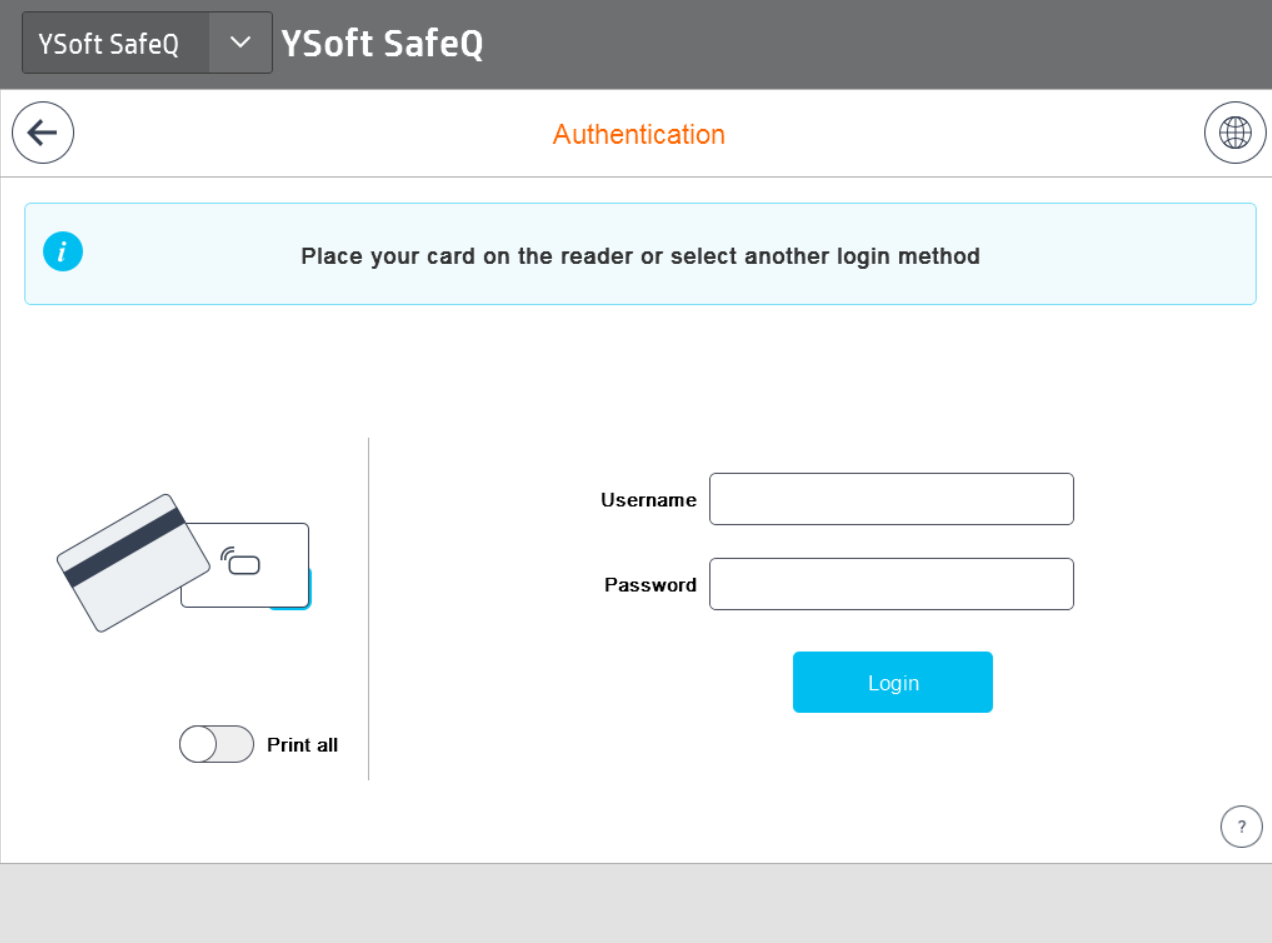Focus the Username input field
The image size is (1272, 943).
click(x=891, y=499)
